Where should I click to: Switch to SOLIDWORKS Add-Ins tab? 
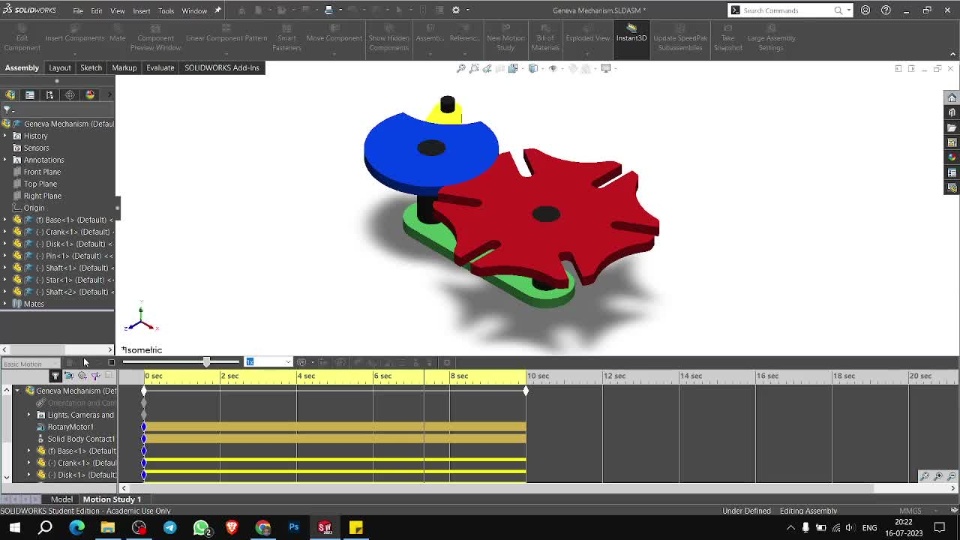click(222, 68)
